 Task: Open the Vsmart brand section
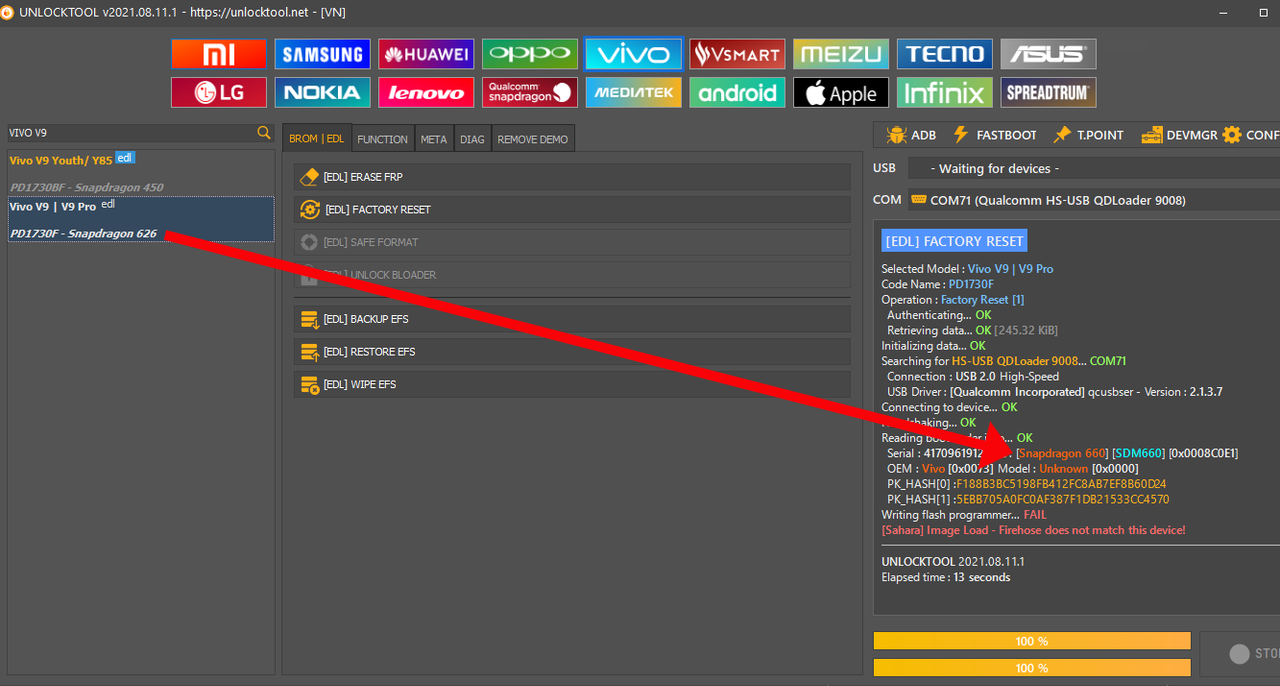(x=737, y=54)
